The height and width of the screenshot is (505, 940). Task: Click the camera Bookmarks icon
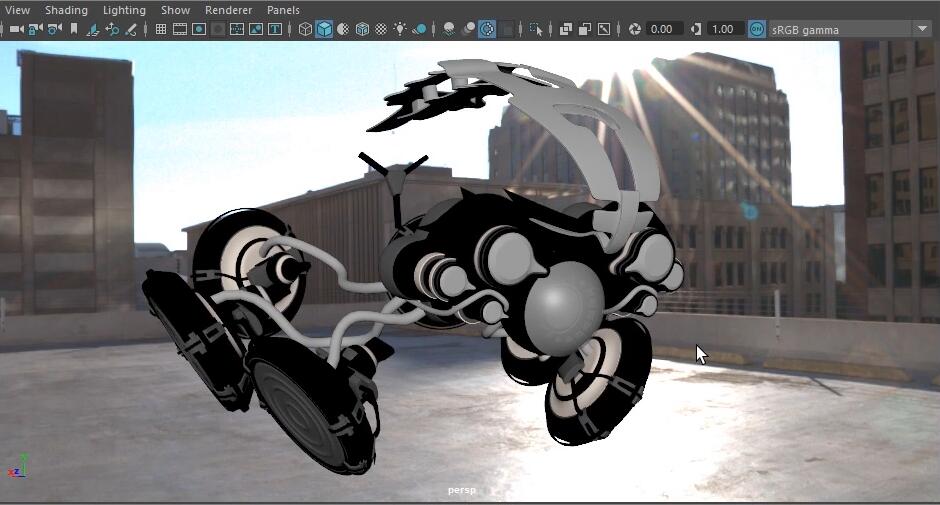point(74,29)
